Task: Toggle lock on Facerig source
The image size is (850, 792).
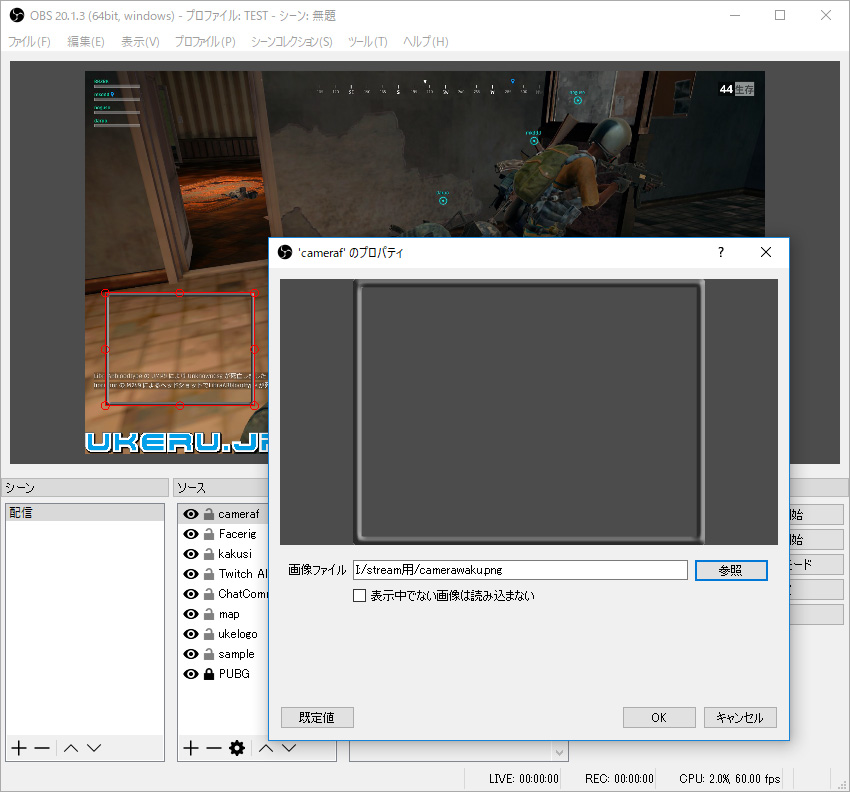Action: tap(209, 534)
